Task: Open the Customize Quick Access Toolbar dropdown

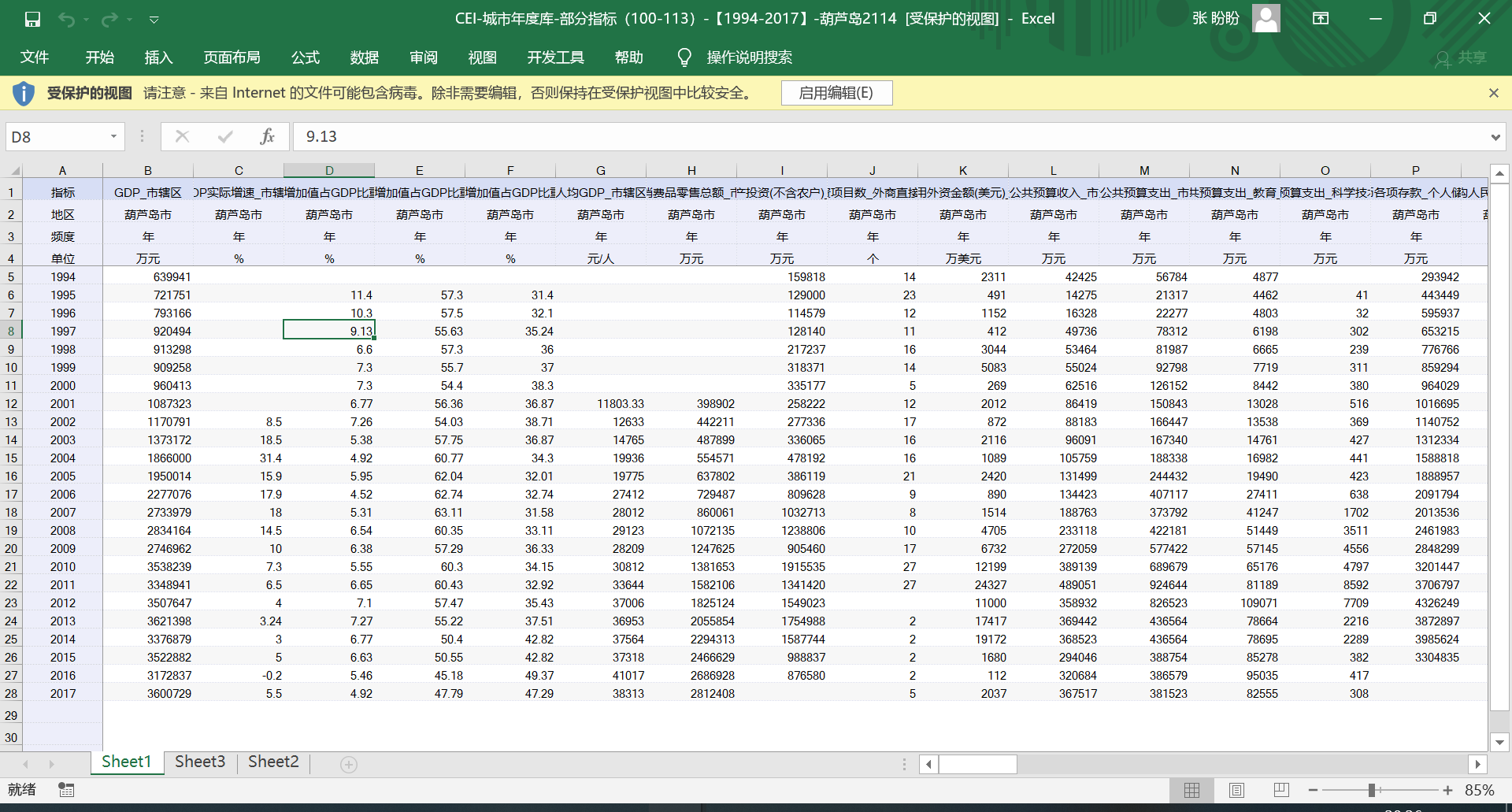Action: [154, 19]
